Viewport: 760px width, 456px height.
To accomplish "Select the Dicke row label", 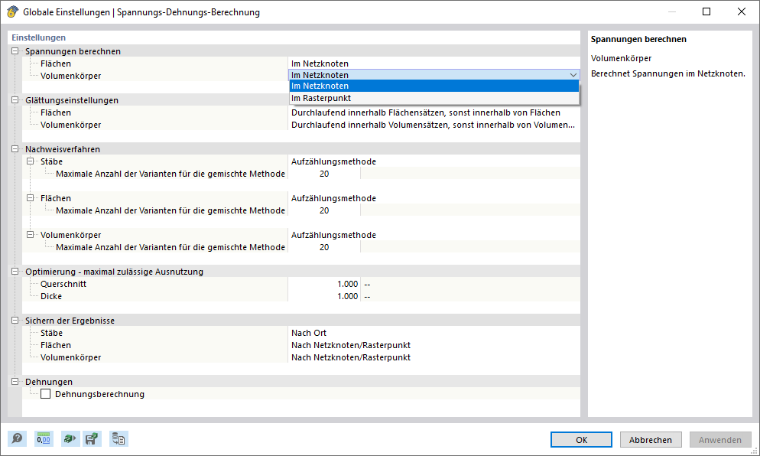I will click(51, 296).
